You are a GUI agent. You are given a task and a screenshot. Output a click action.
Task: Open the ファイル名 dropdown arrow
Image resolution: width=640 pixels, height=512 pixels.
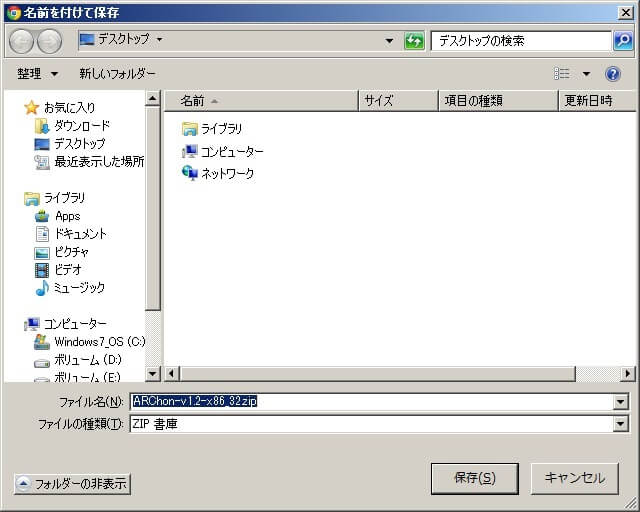coord(620,402)
